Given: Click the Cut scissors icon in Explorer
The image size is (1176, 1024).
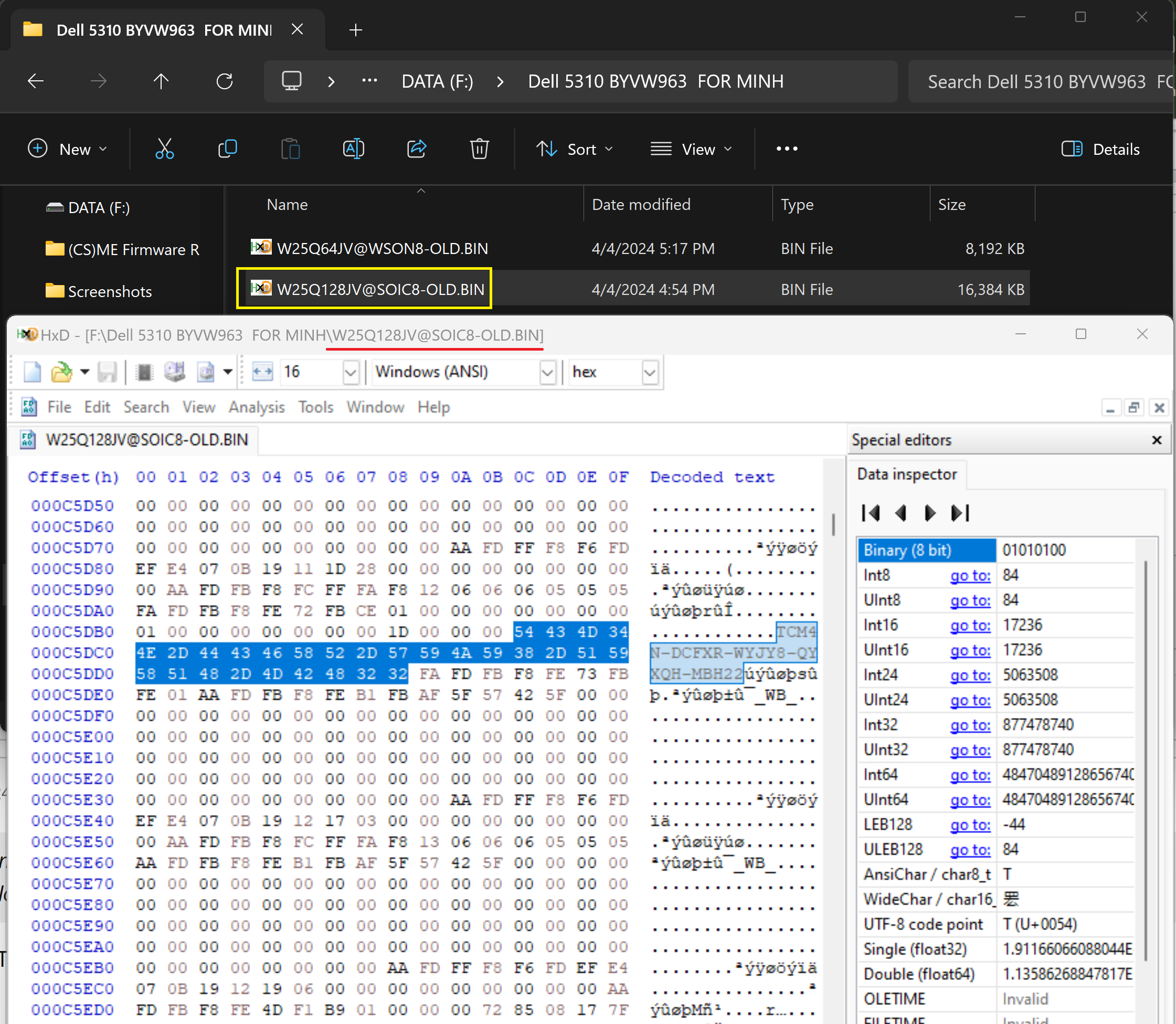Looking at the screenshot, I should [165, 149].
